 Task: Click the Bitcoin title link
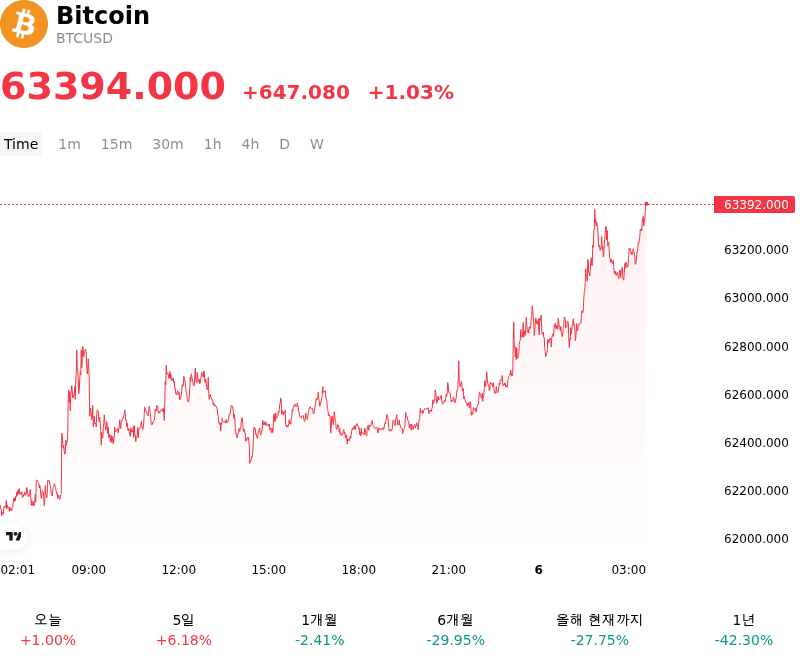coord(103,15)
